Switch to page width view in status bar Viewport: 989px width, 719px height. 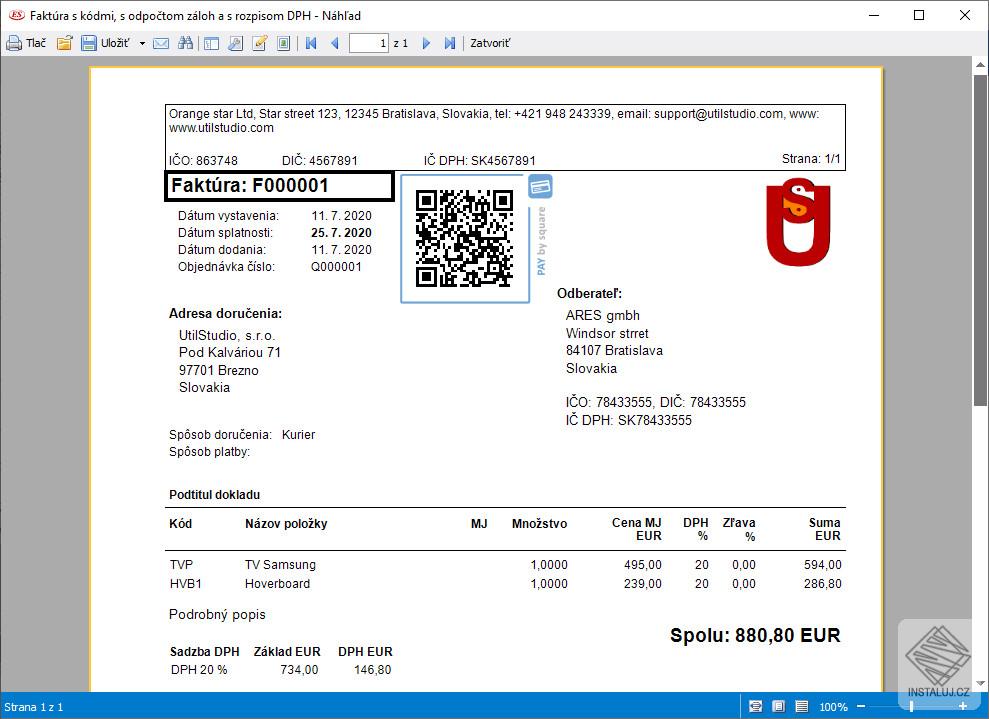coord(756,707)
